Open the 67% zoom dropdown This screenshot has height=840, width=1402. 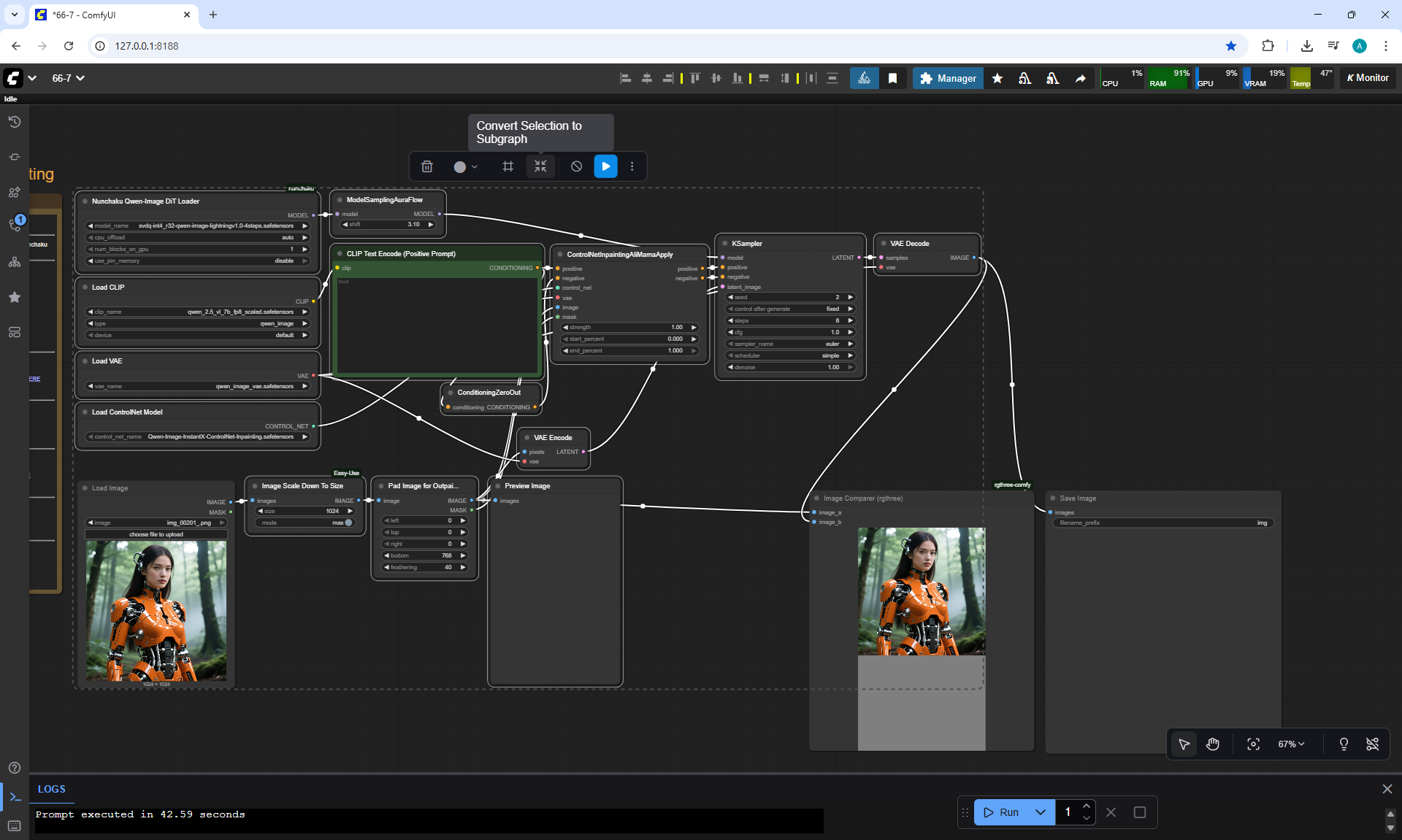pos(1290,744)
